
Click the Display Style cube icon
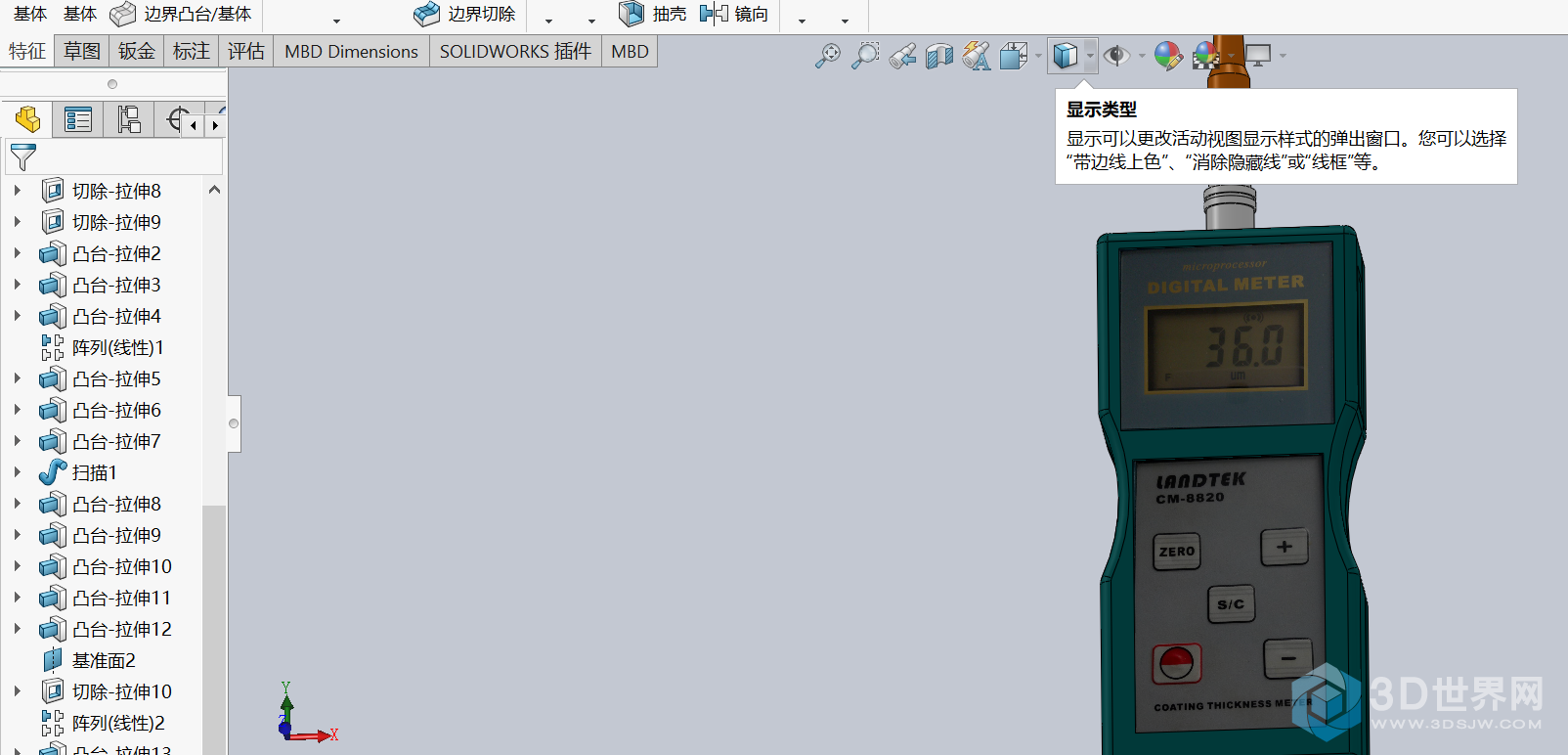[x=1066, y=56]
